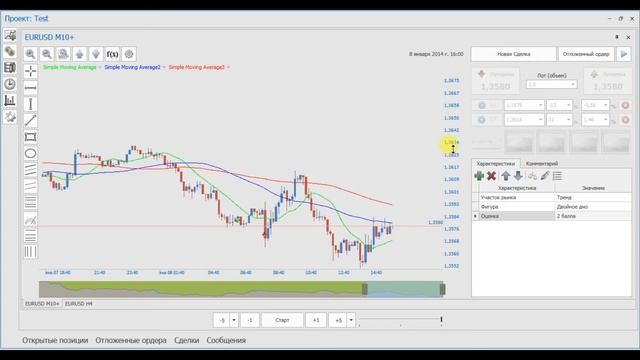
Task: Move characteristic up with arrow icon
Action: 506,176
